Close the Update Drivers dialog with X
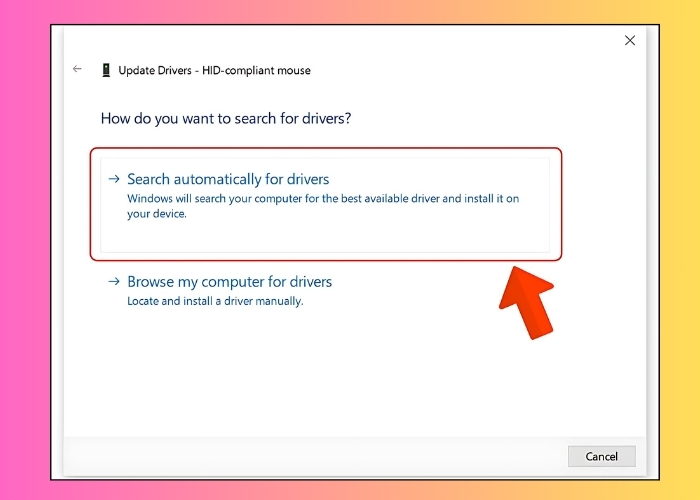 pos(629,41)
